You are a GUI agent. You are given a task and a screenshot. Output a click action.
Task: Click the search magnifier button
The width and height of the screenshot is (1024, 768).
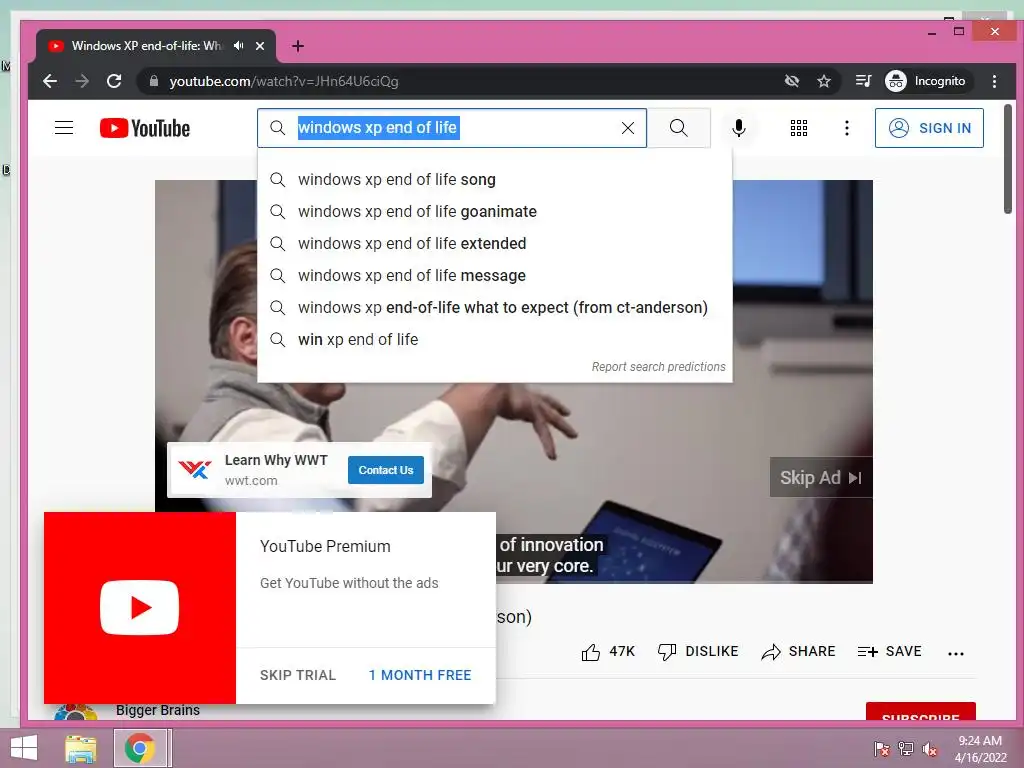[x=679, y=128]
